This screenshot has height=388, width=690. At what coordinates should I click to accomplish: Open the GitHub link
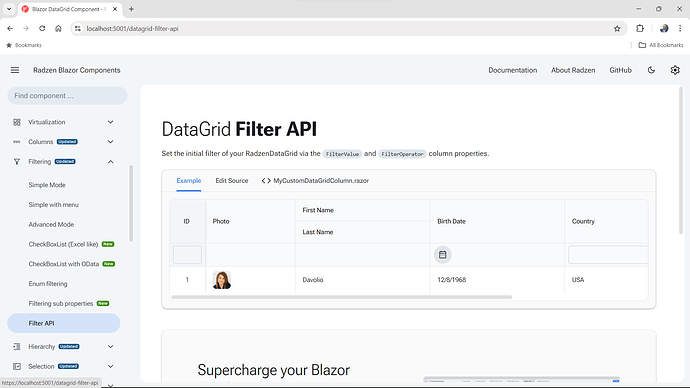[x=620, y=70]
